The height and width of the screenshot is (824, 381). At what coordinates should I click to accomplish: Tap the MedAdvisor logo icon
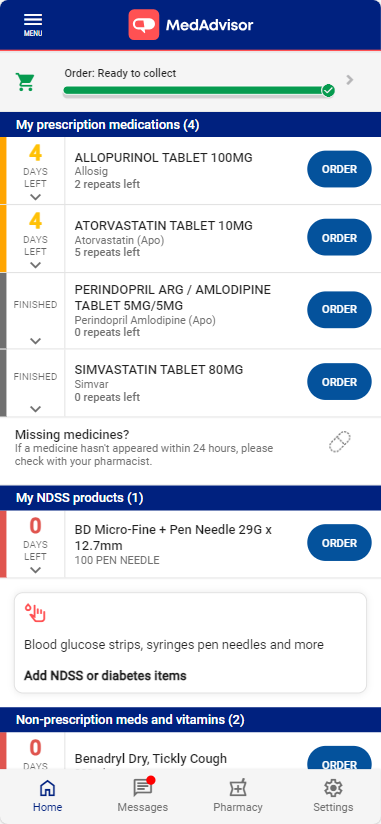pyautogui.click(x=143, y=25)
